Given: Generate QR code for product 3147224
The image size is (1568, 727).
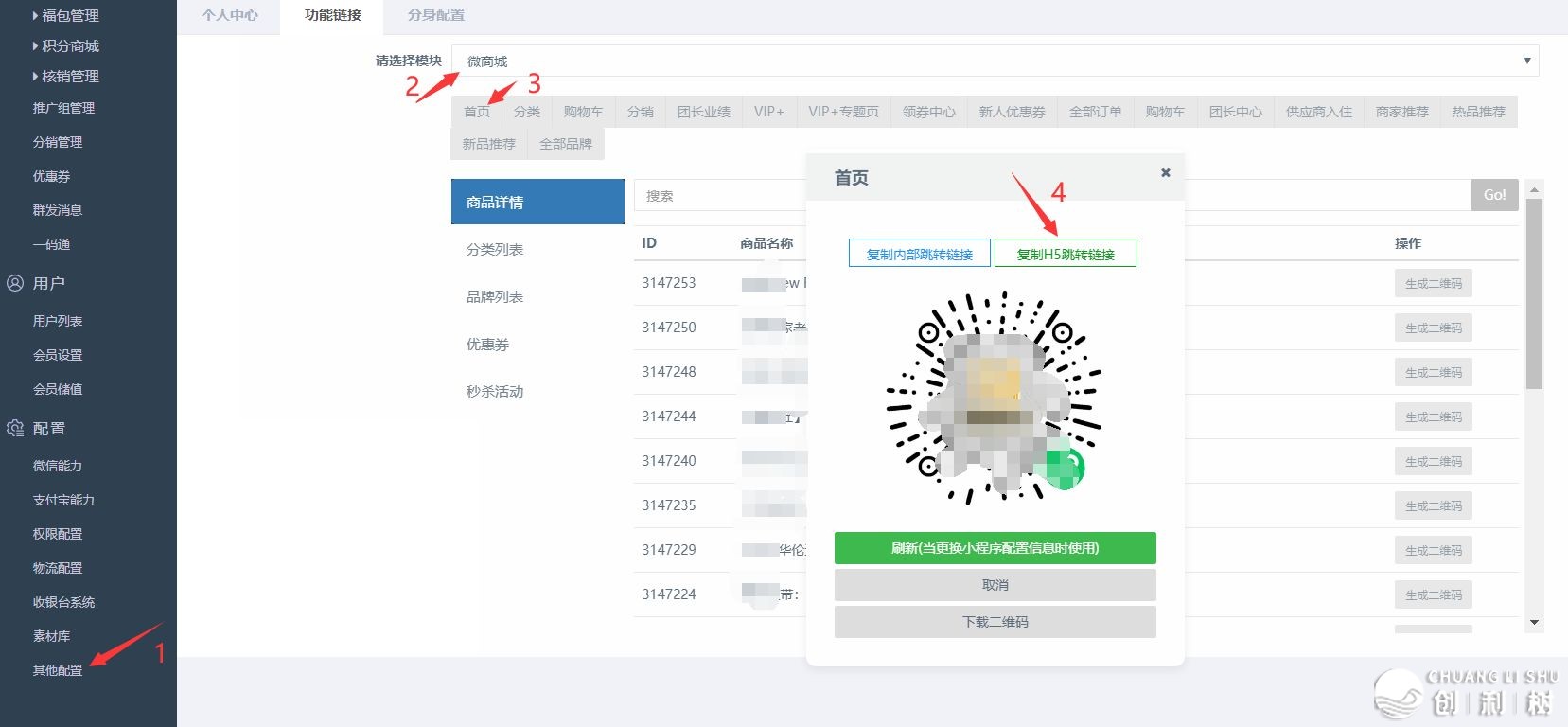Looking at the screenshot, I should click(1434, 594).
